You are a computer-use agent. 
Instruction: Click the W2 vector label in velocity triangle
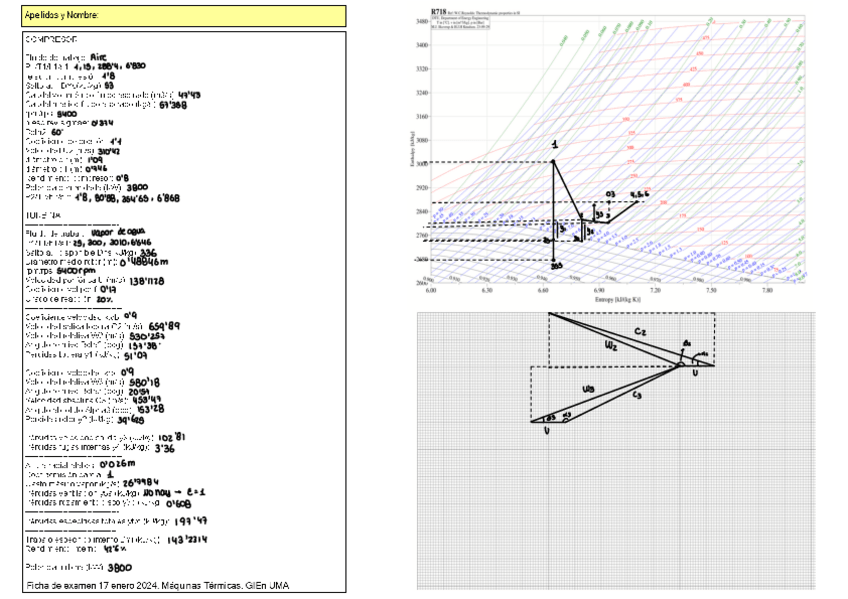pos(611,346)
